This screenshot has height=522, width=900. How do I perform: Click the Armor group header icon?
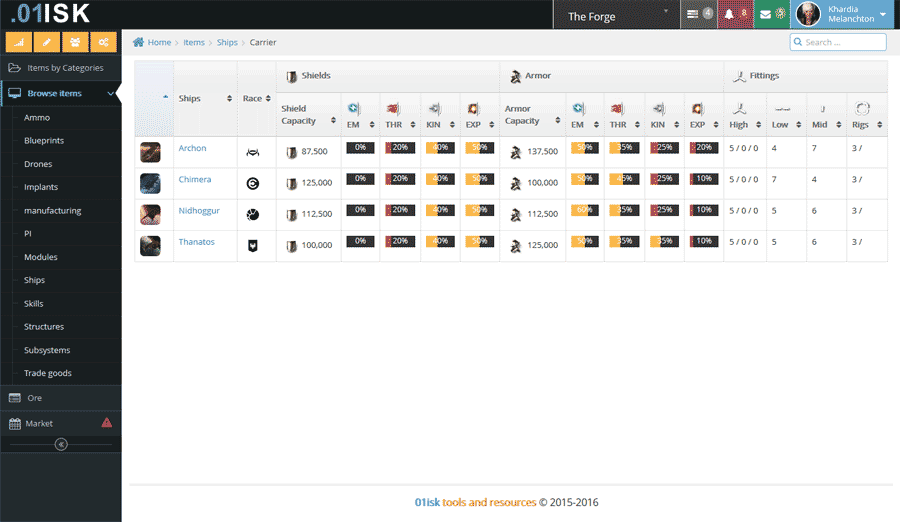[515, 76]
